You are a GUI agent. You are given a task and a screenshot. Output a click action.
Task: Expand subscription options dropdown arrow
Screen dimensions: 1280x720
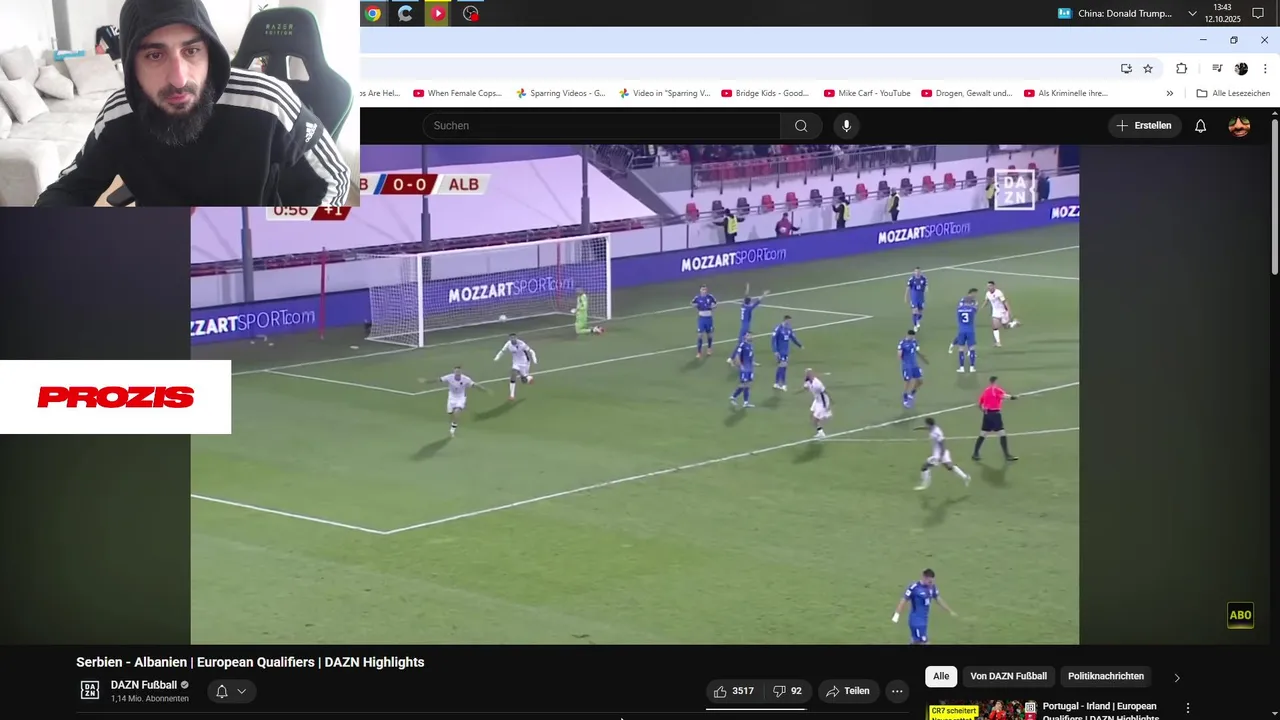pos(242,691)
